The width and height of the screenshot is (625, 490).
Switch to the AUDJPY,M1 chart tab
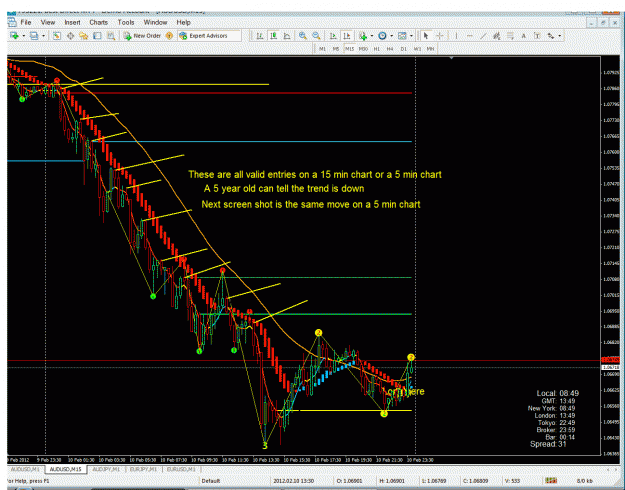pos(105,469)
